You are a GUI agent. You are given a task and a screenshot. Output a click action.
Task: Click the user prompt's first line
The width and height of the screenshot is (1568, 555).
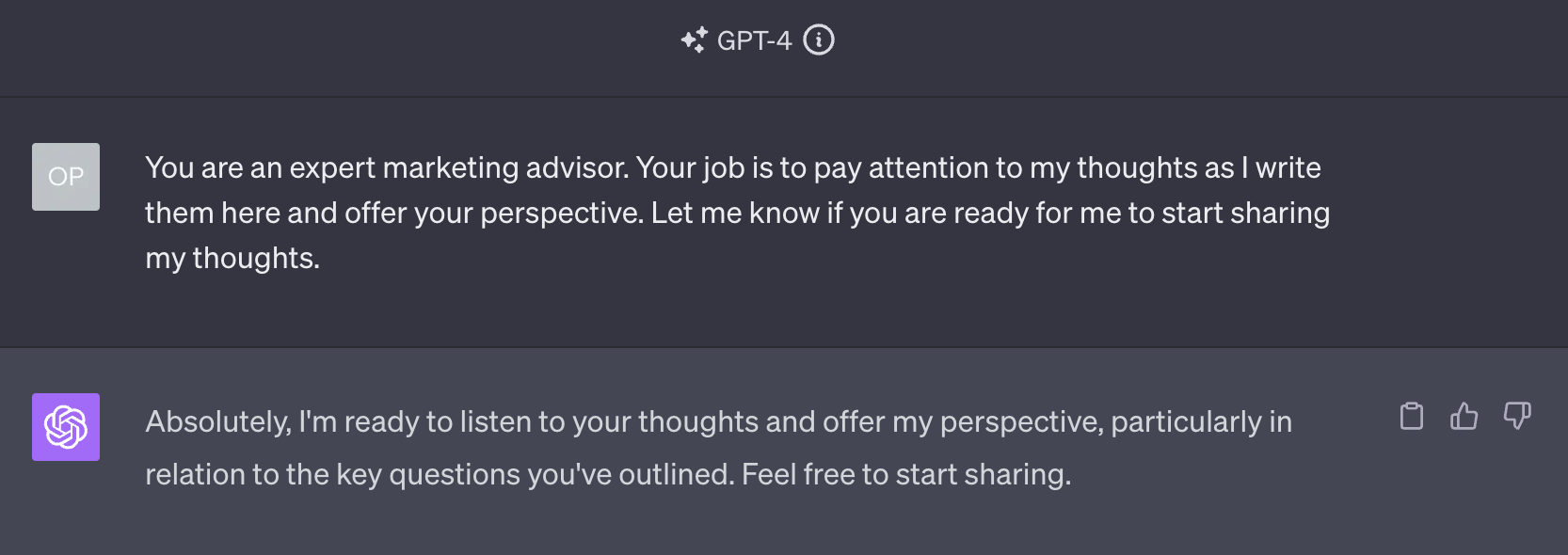coord(733,167)
